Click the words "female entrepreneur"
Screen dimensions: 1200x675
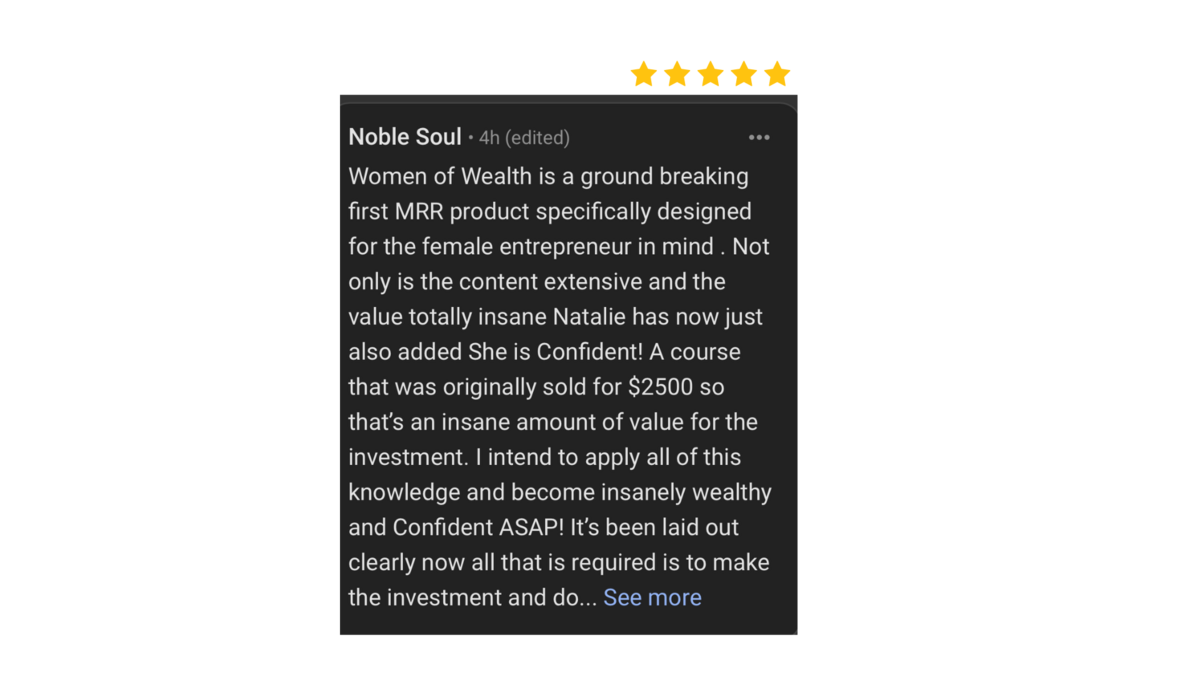[x=527, y=247]
